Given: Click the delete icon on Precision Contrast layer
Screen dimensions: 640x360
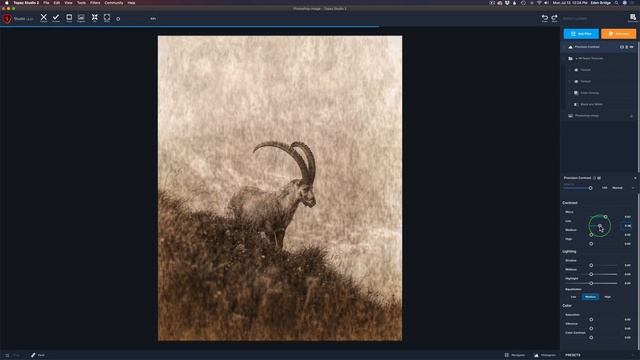Looking at the screenshot, I should coord(627,47).
